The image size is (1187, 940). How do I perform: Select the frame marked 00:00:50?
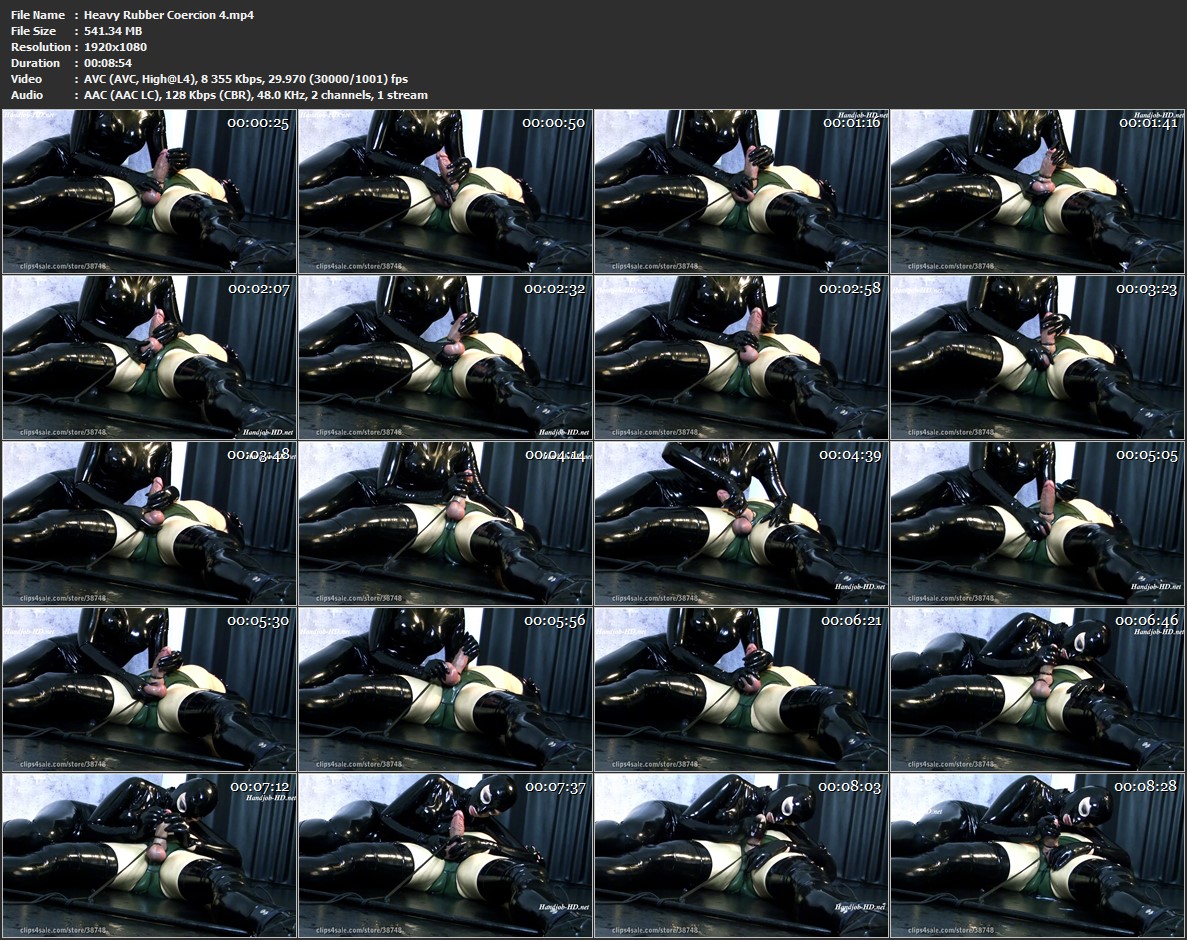coord(445,191)
